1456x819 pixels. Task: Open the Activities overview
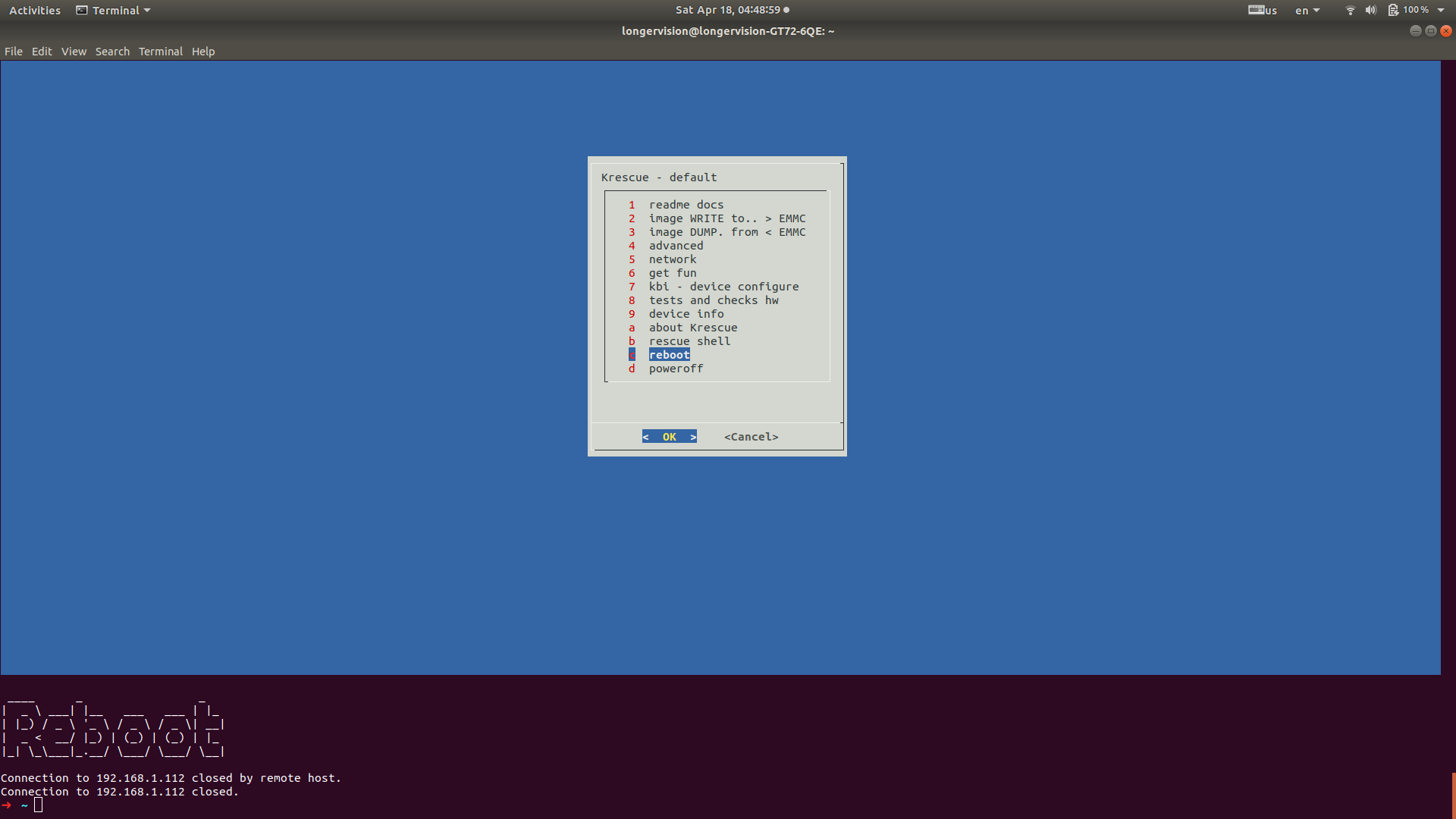click(x=35, y=11)
